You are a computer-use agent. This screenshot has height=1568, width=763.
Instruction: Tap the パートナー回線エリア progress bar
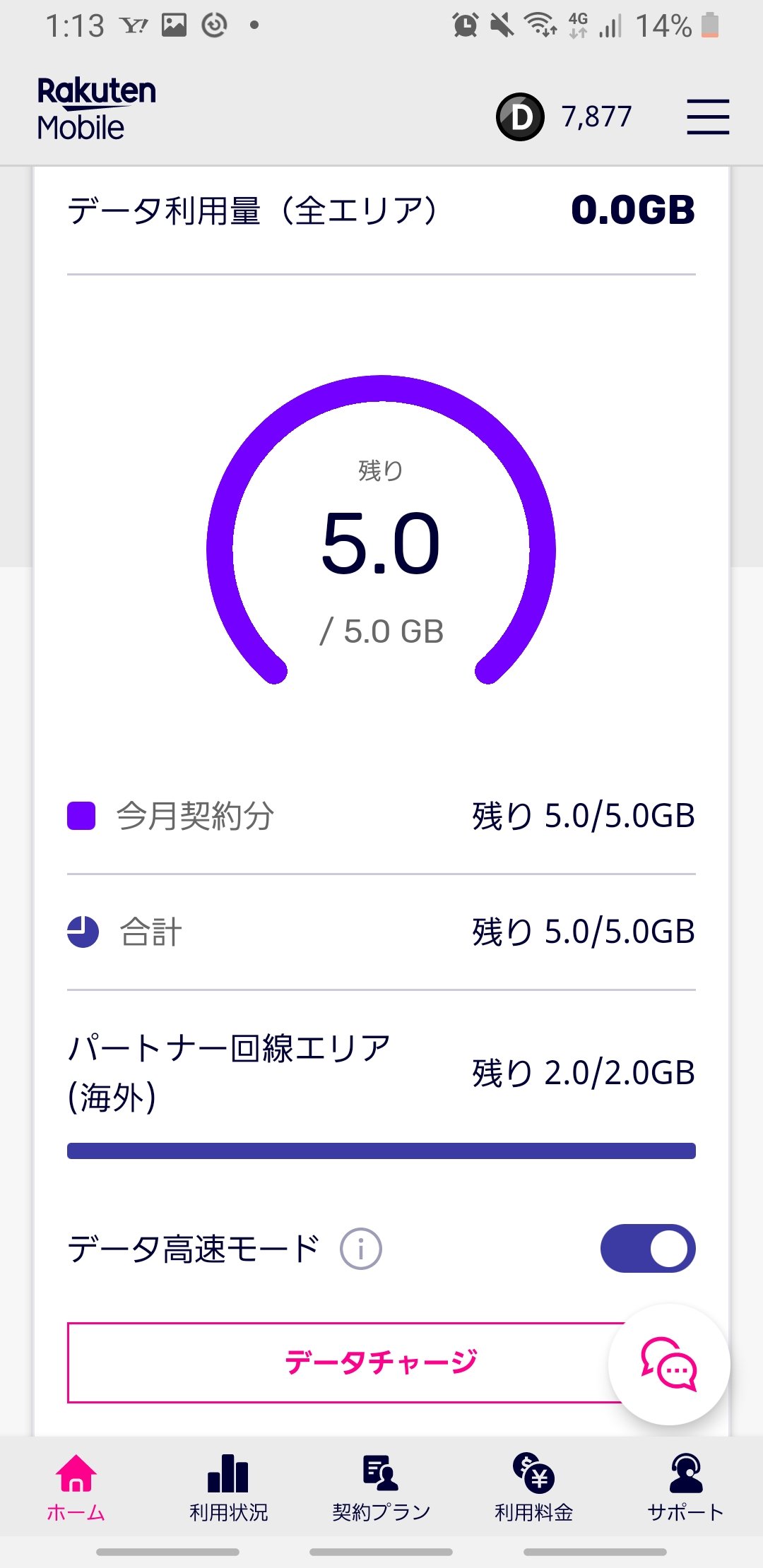[x=381, y=1151]
